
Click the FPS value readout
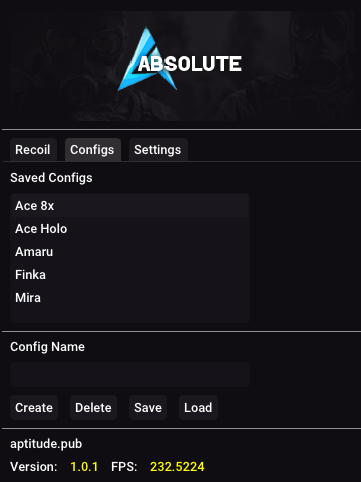click(x=177, y=467)
